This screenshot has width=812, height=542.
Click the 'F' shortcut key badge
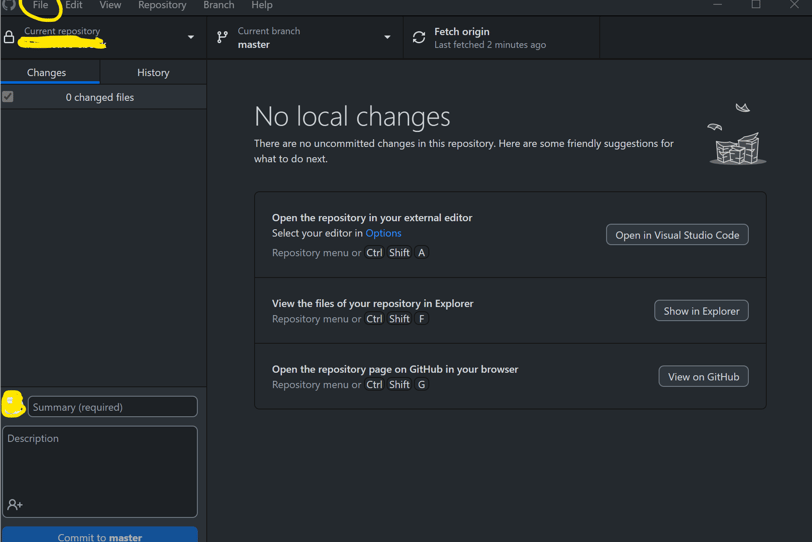[422, 319]
